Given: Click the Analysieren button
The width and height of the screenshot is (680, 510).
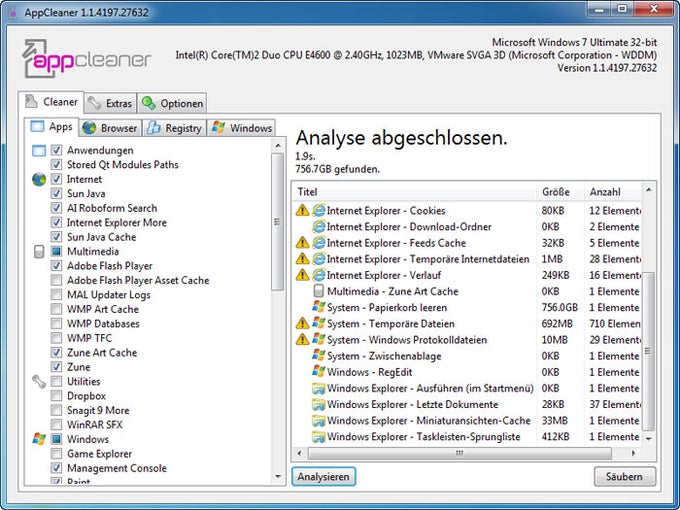Looking at the screenshot, I should coord(324,476).
